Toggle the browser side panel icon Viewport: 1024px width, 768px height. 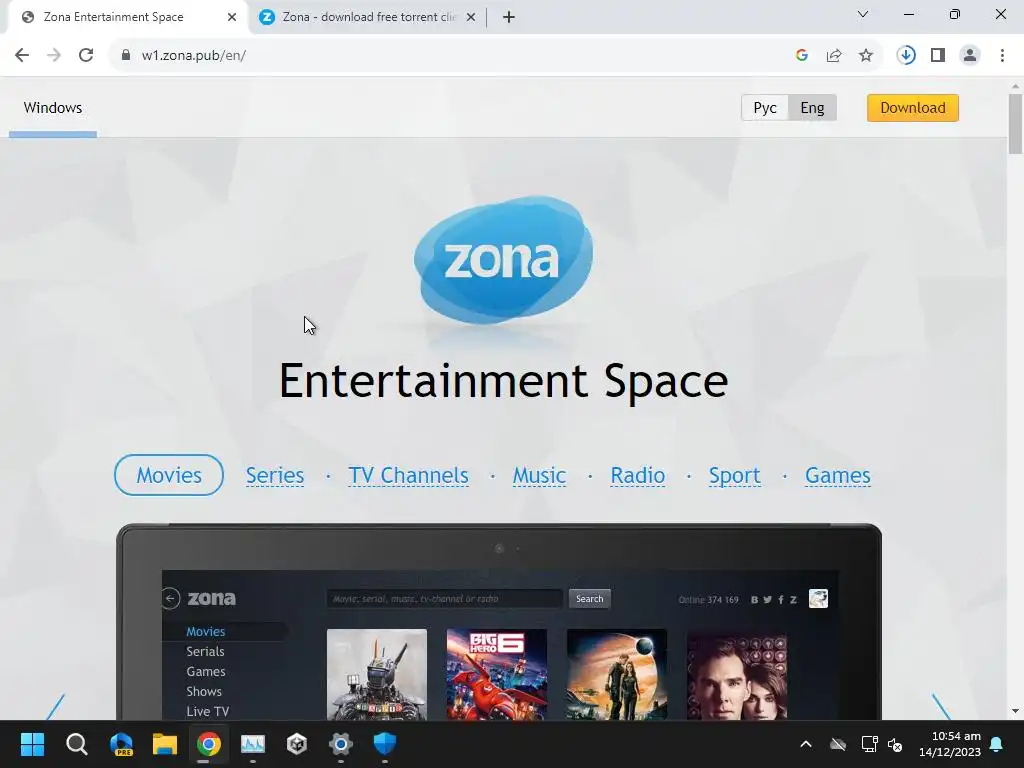938,56
